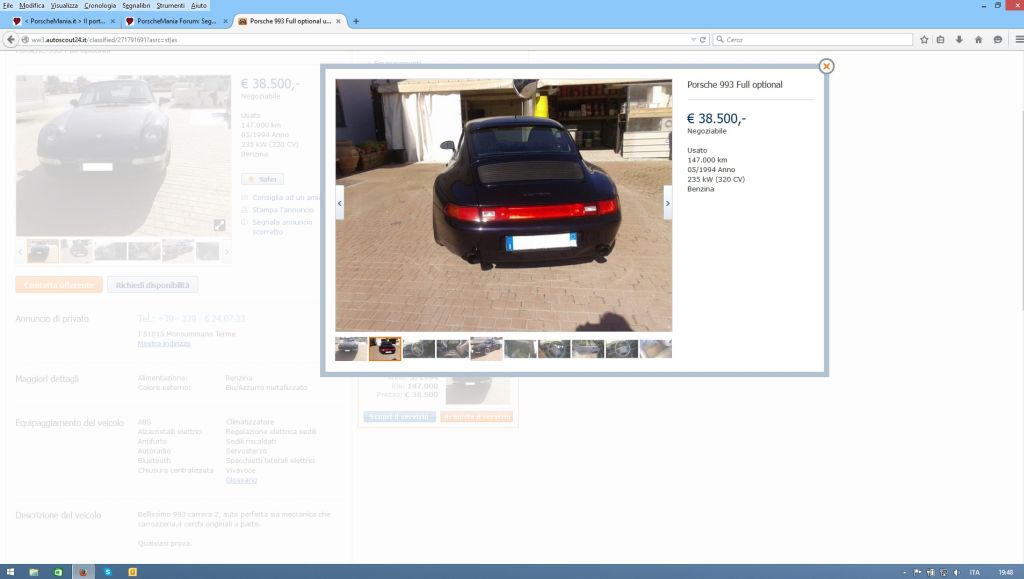Click the autoscout24.it address bar
This screenshot has height=579, width=1024.
(359, 40)
